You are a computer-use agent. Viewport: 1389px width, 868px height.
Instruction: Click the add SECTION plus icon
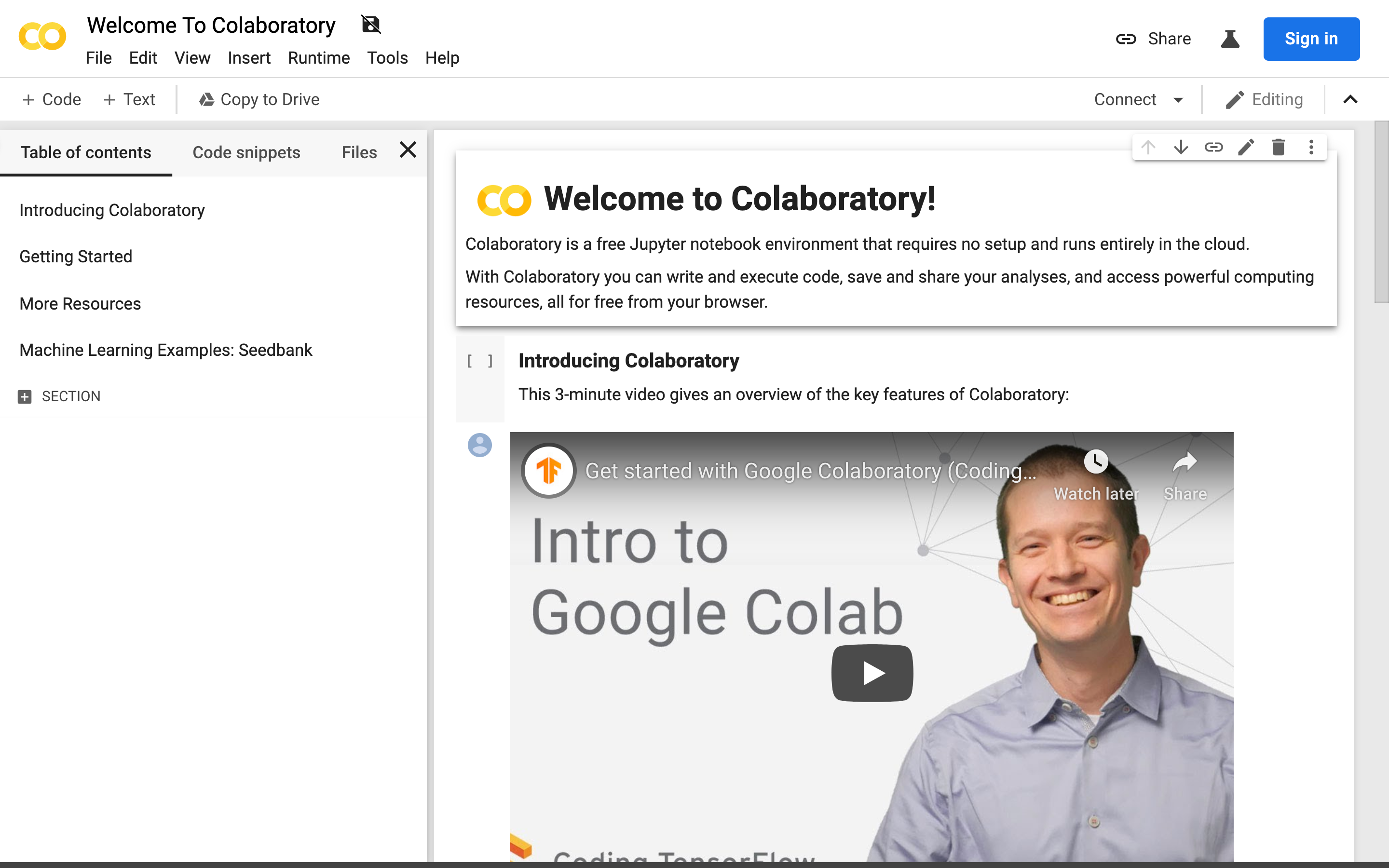(x=25, y=397)
